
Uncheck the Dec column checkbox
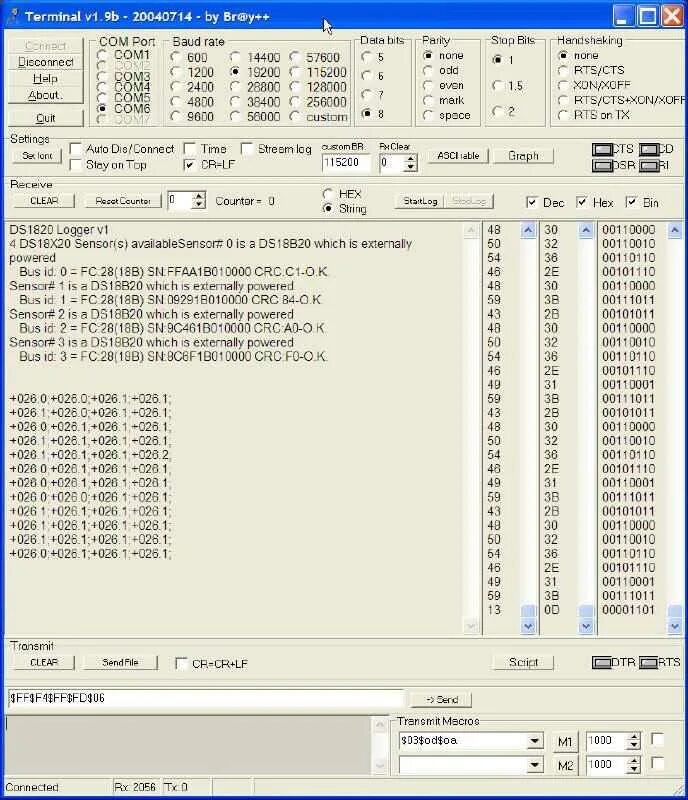click(531, 203)
